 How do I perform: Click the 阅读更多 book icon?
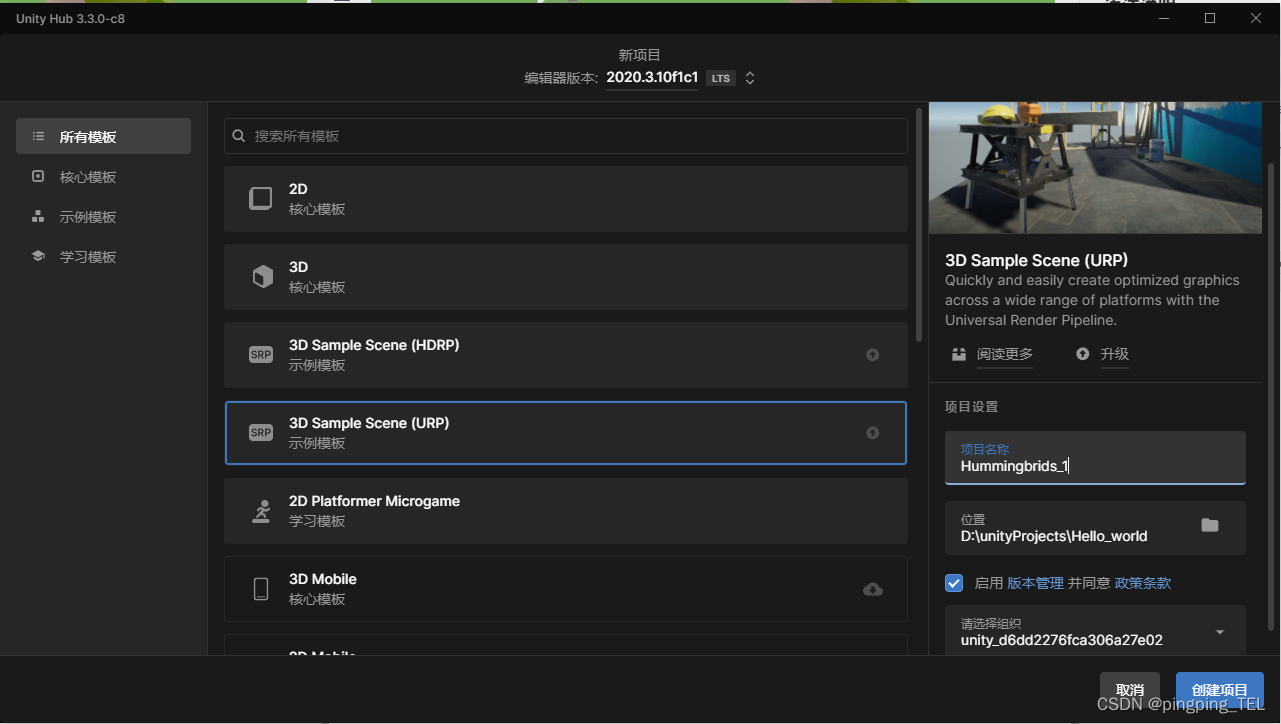pos(959,354)
